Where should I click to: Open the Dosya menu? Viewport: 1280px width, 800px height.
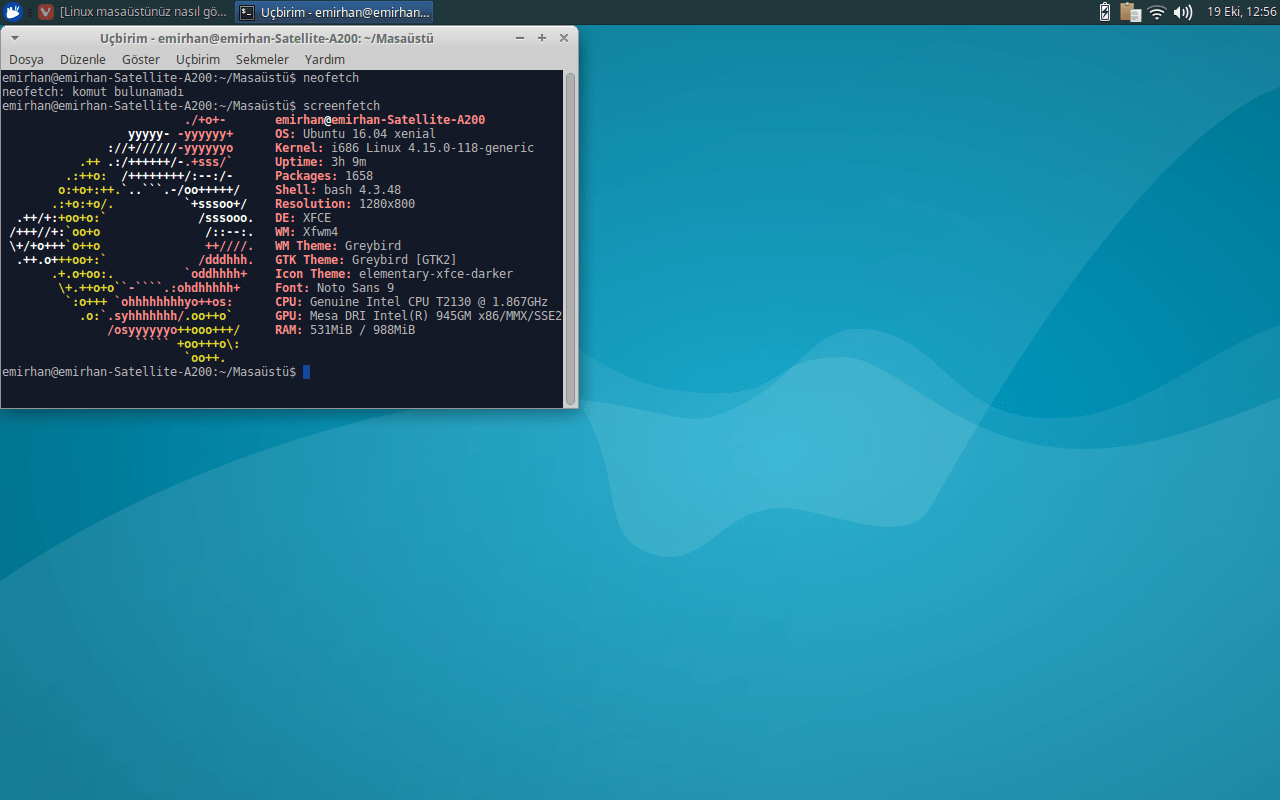coord(27,59)
